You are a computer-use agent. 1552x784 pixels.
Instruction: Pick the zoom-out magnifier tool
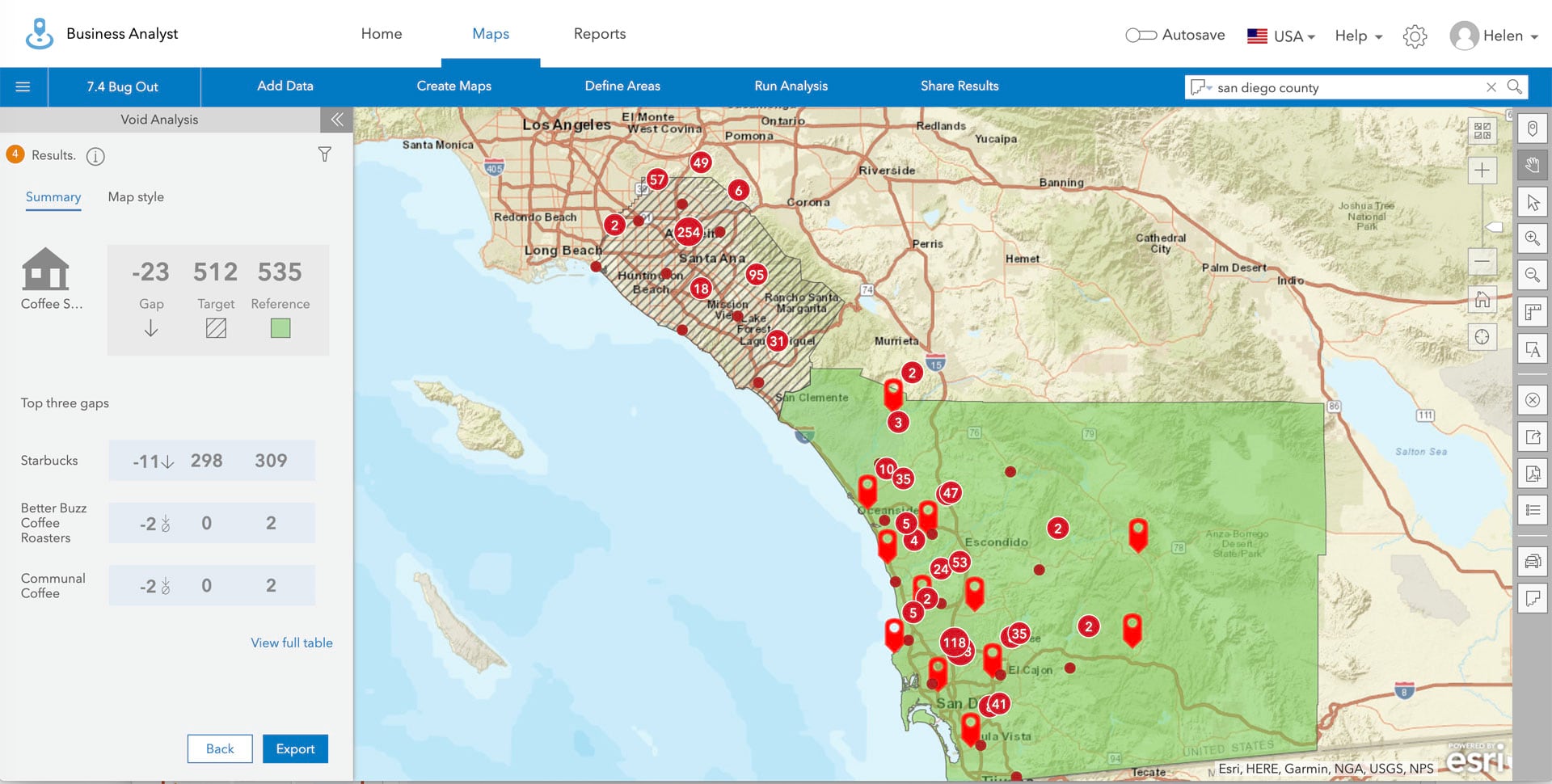click(1533, 275)
